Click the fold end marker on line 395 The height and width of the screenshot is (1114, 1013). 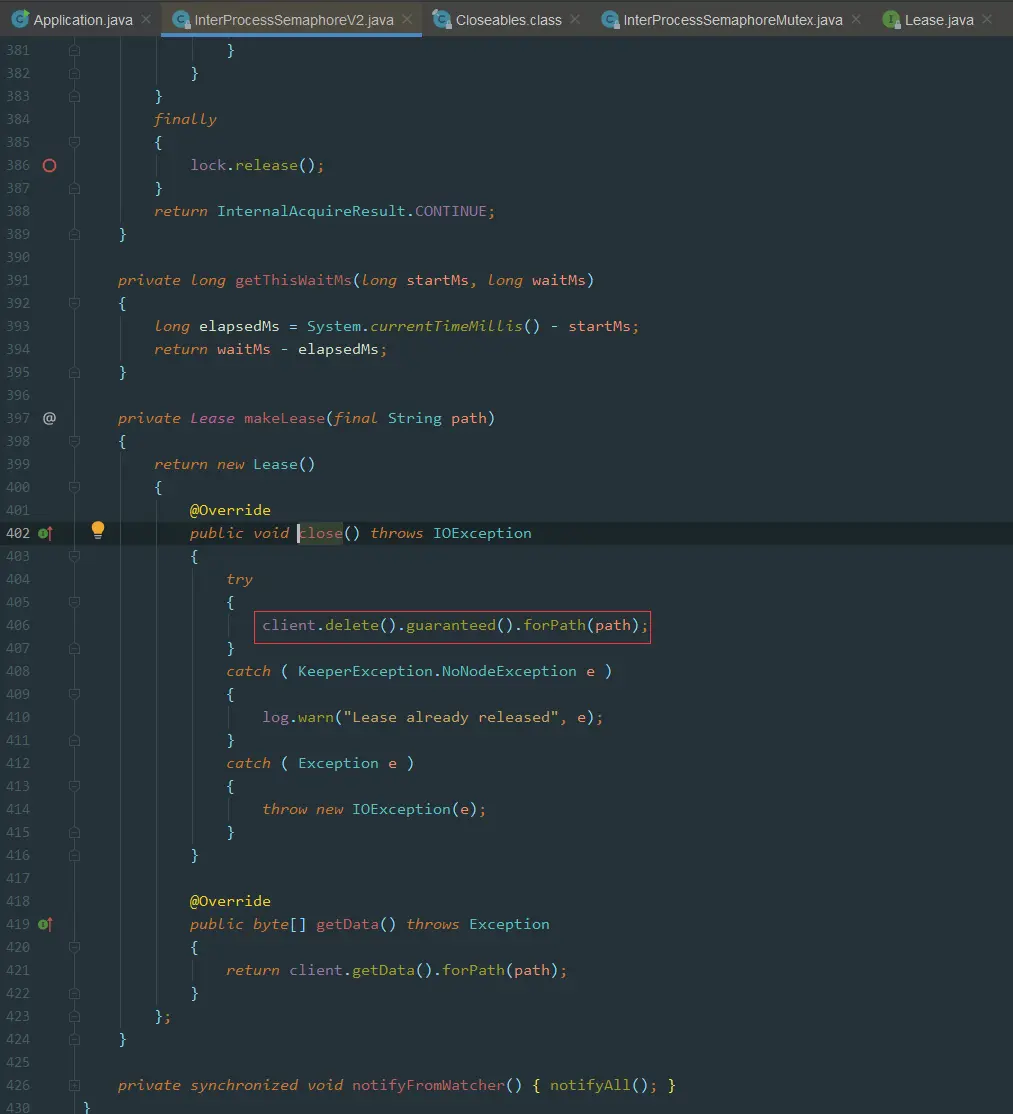pyautogui.click(x=75, y=372)
